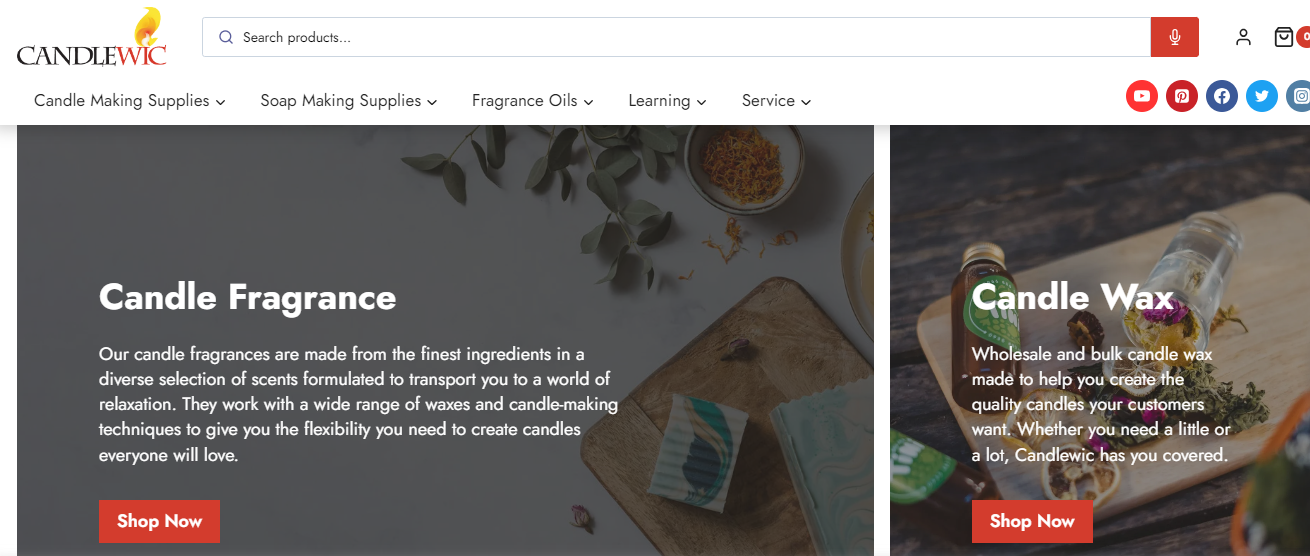
Task: Open the Twitter social link
Action: pyautogui.click(x=1261, y=96)
